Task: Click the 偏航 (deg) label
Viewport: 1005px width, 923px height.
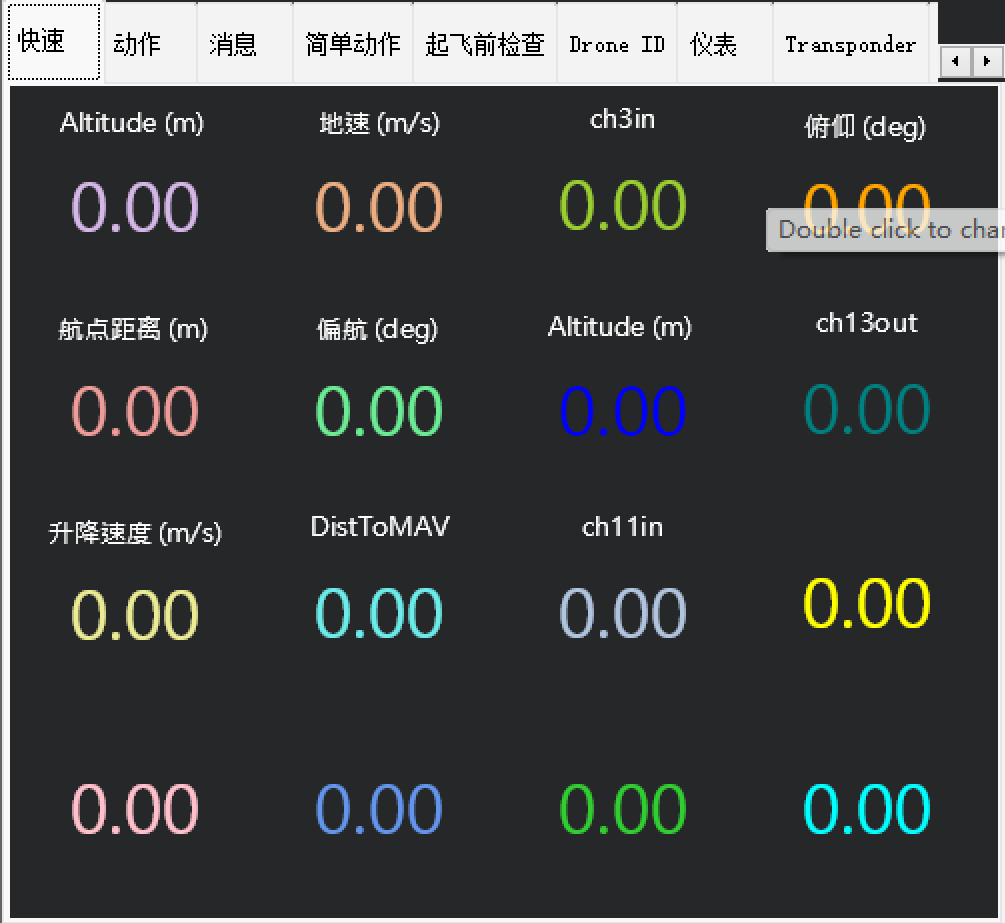Action: click(378, 329)
